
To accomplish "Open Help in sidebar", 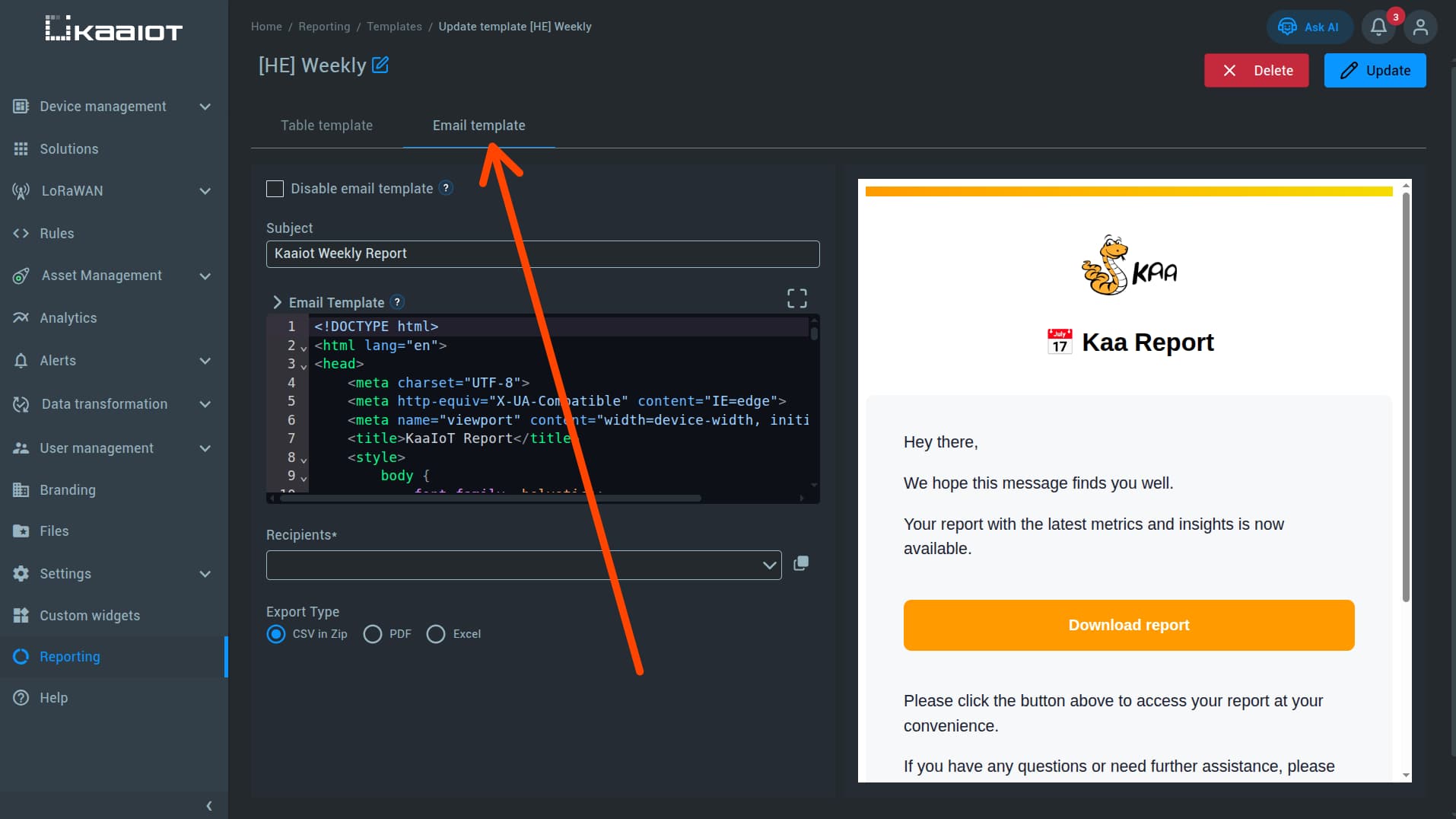I will point(53,698).
